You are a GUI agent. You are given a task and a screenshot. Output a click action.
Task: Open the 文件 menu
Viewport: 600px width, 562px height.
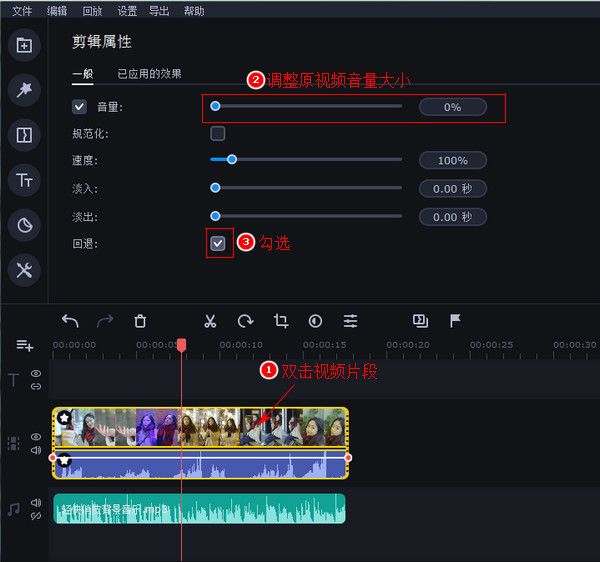pyautogui.click(x=22, y=11)
